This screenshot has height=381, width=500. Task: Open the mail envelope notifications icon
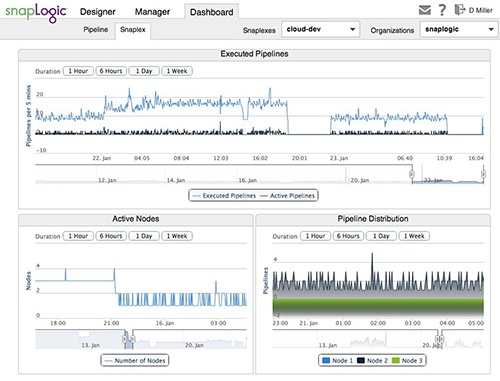425,10
